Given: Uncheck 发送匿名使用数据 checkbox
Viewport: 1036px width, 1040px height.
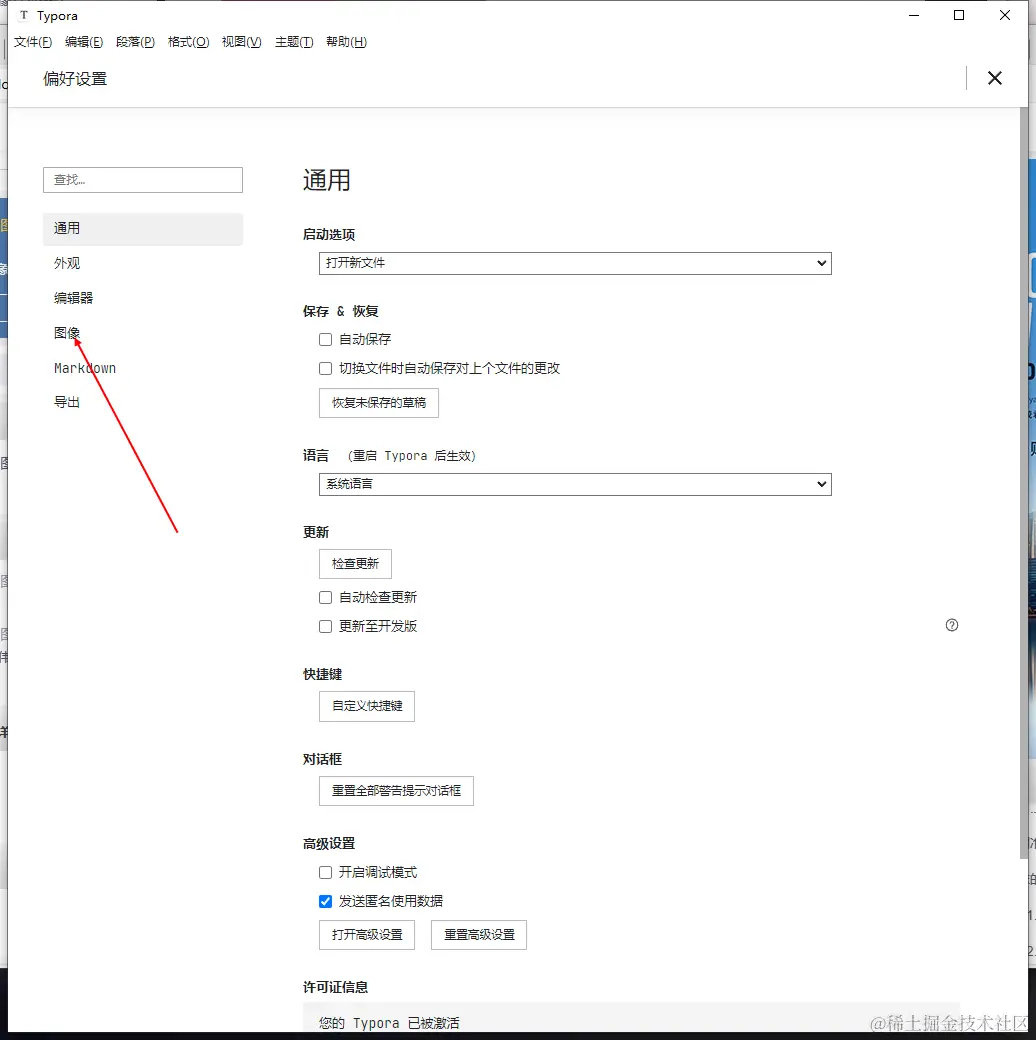Looking at the screenshot, I should click(325, 901).
